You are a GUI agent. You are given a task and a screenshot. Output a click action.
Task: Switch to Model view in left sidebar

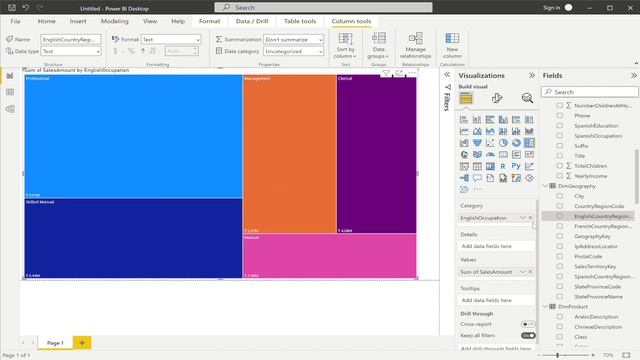10,109
